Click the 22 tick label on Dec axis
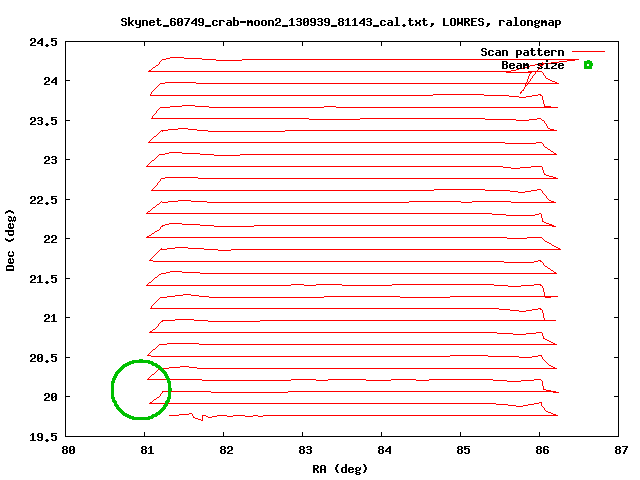The image size is (640, 480). point(51,239)
